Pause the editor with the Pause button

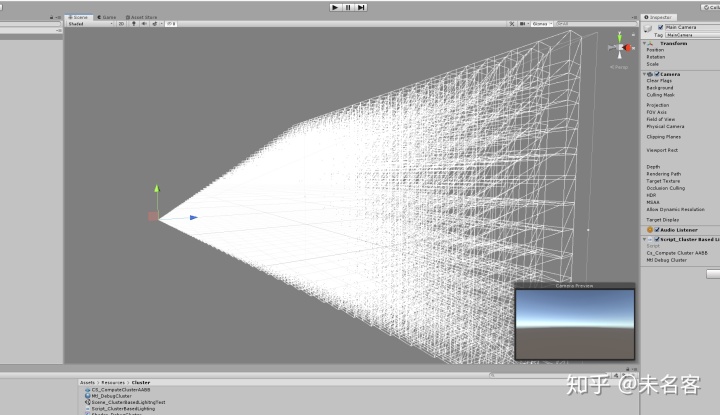pos(348,7)
